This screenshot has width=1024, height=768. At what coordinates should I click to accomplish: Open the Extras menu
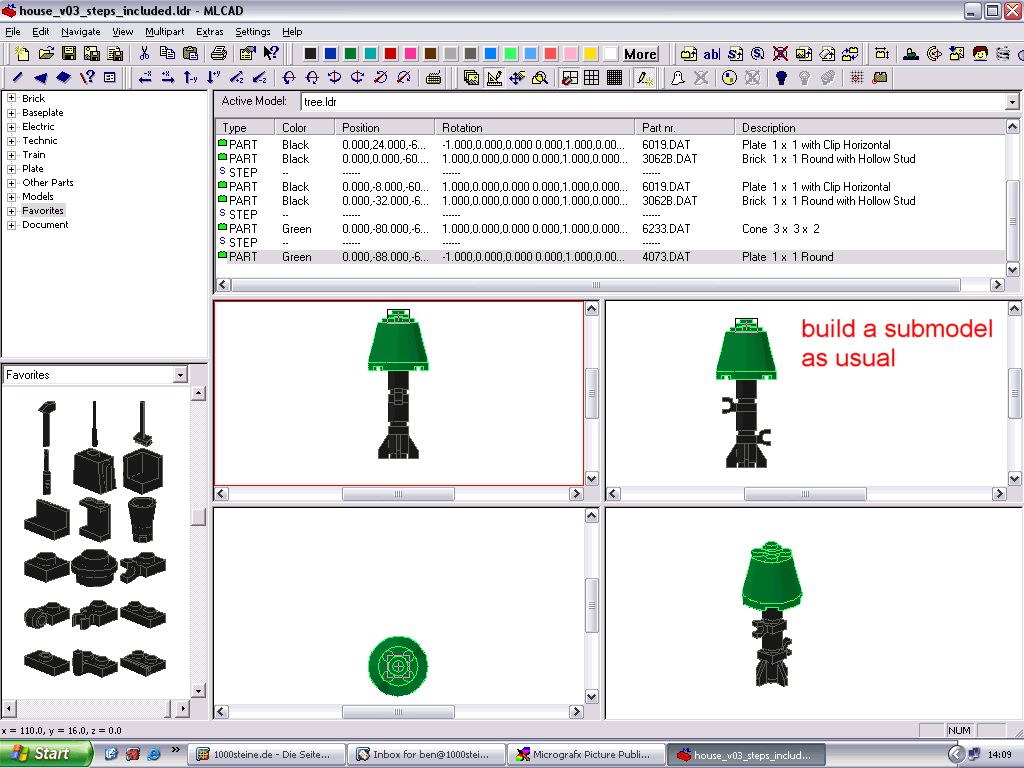pos(210,31)
